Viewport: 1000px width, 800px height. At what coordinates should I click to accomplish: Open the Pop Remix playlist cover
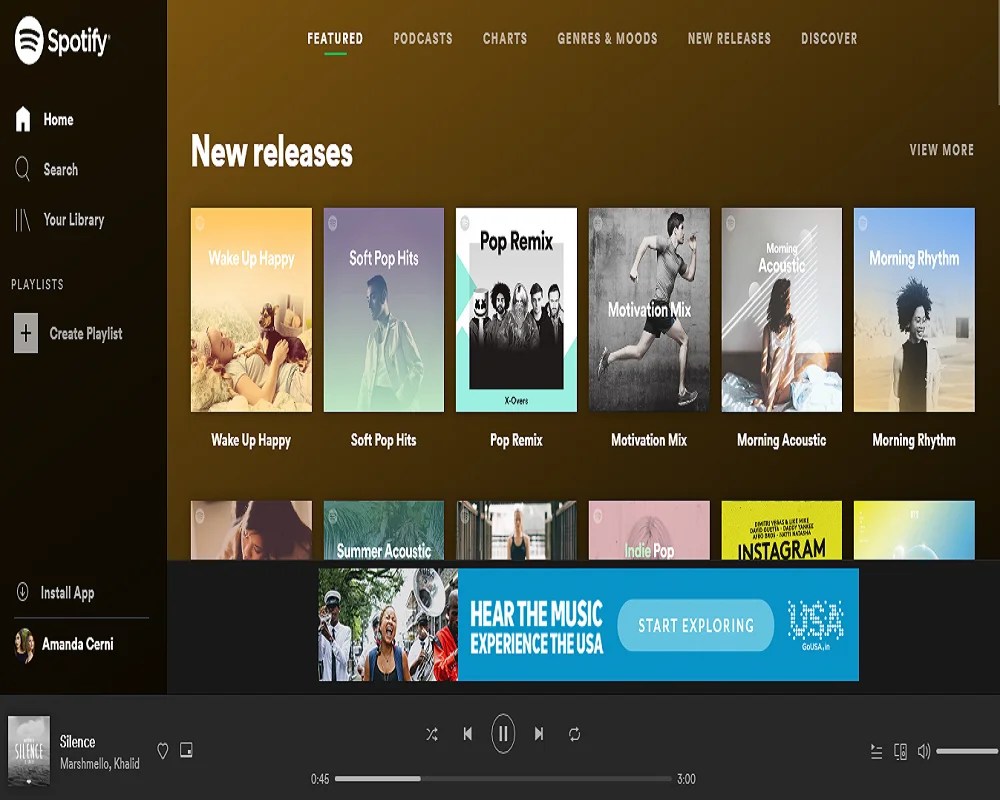pos(517,309)
